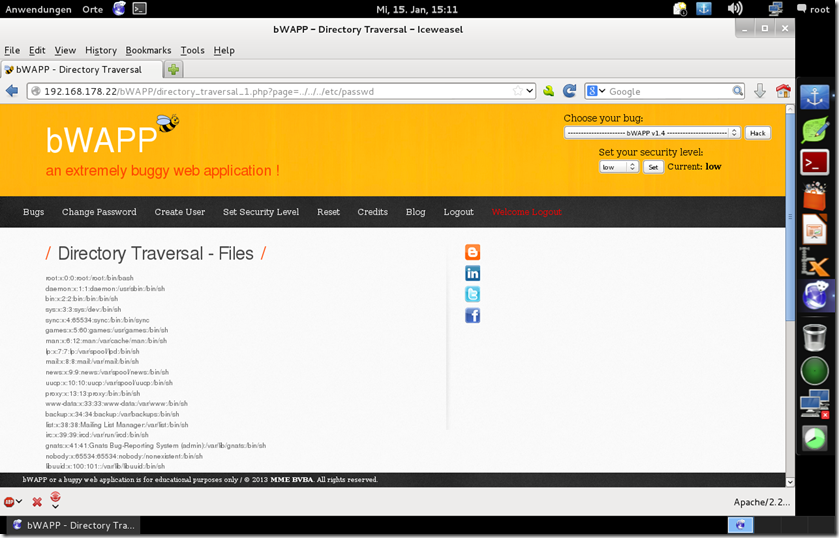Open the red terminal icon in dock
The width and height of the screenshot is (839, 538).
[814, 163]
